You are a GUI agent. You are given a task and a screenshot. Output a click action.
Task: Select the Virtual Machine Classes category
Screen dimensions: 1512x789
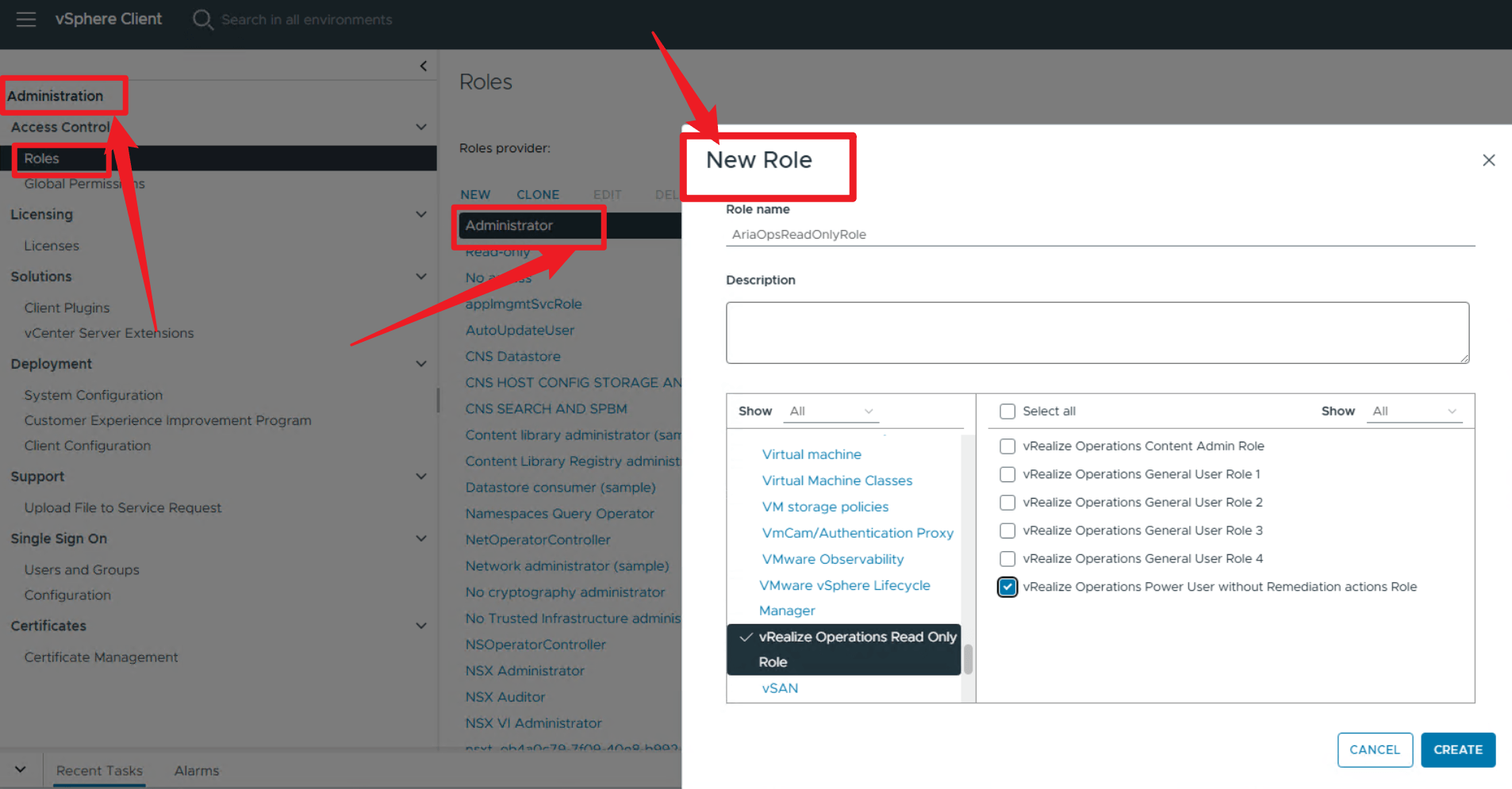pos(837,481)
